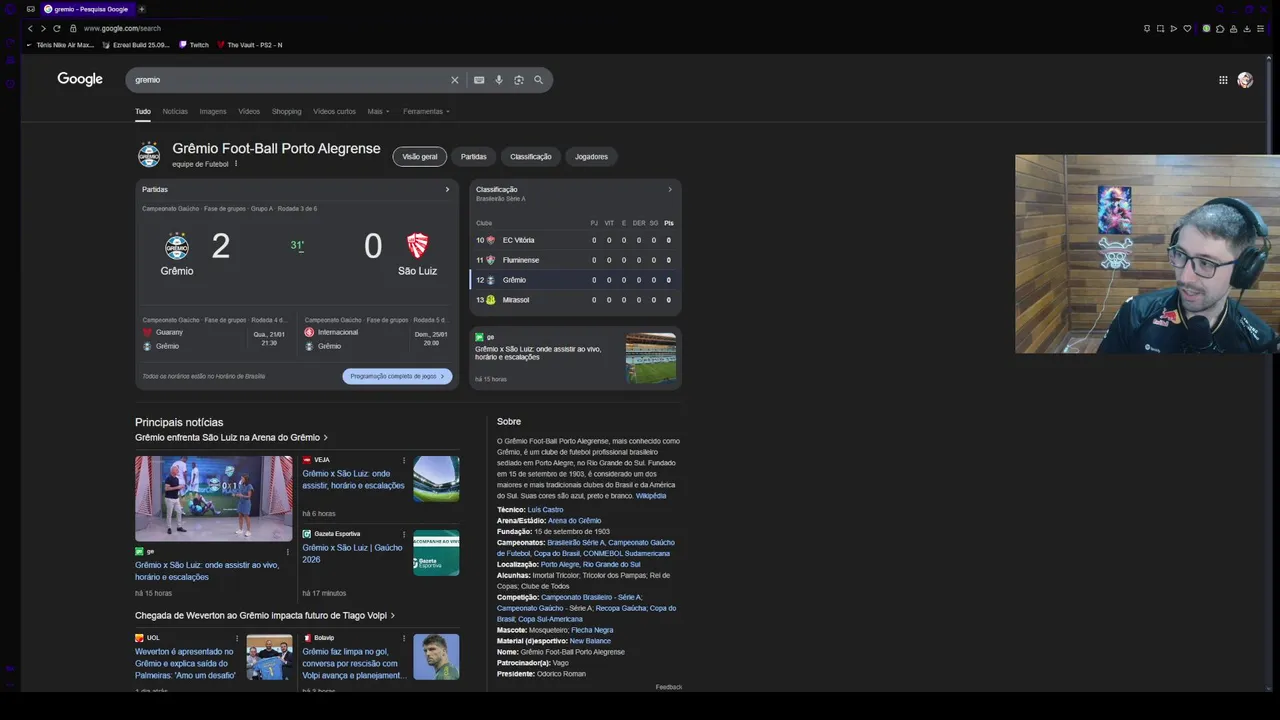
Task: Open the on-screen keyboard input tool
Action: tap(479, 80)
